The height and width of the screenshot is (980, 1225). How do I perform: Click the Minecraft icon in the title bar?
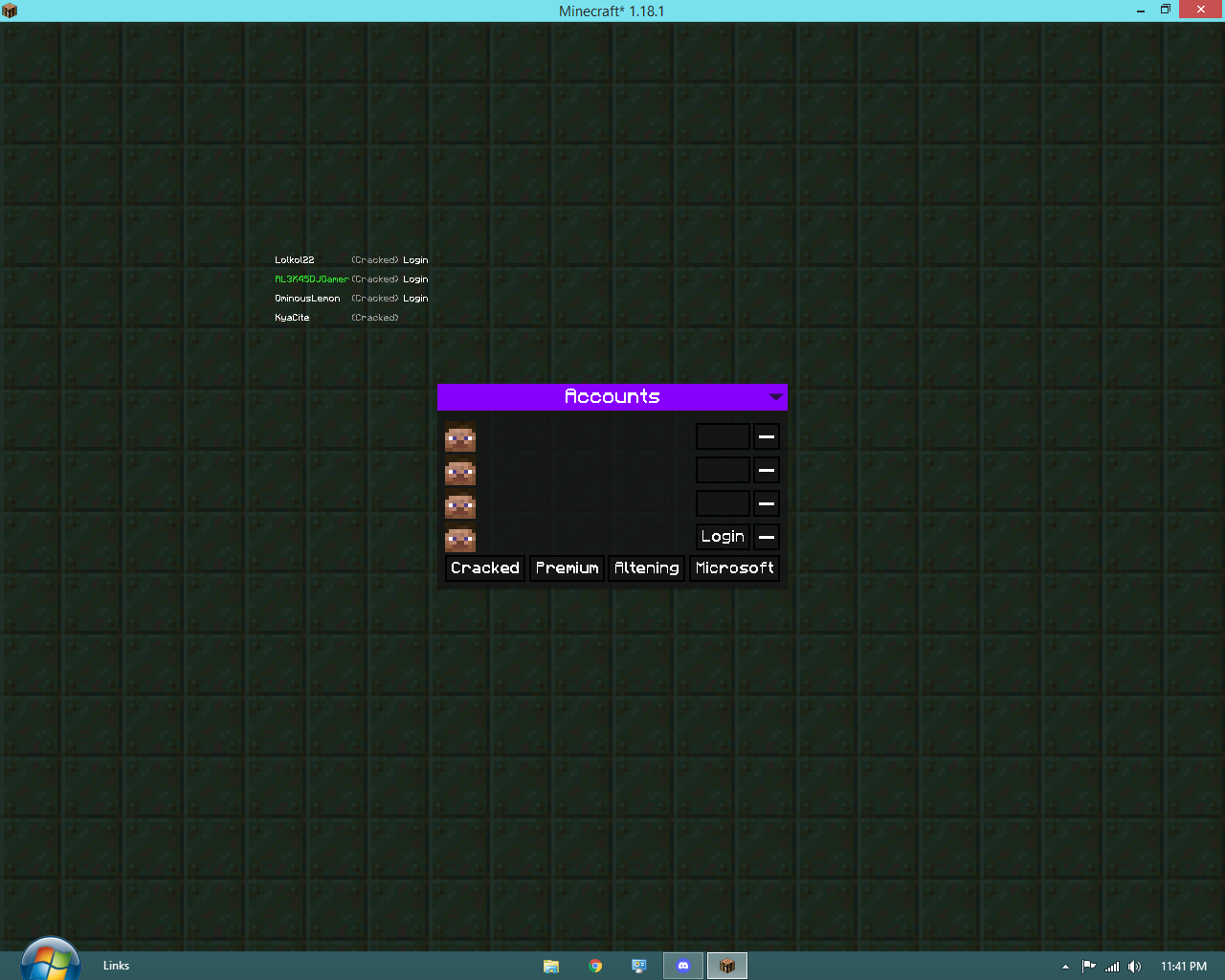coord(10,10)
